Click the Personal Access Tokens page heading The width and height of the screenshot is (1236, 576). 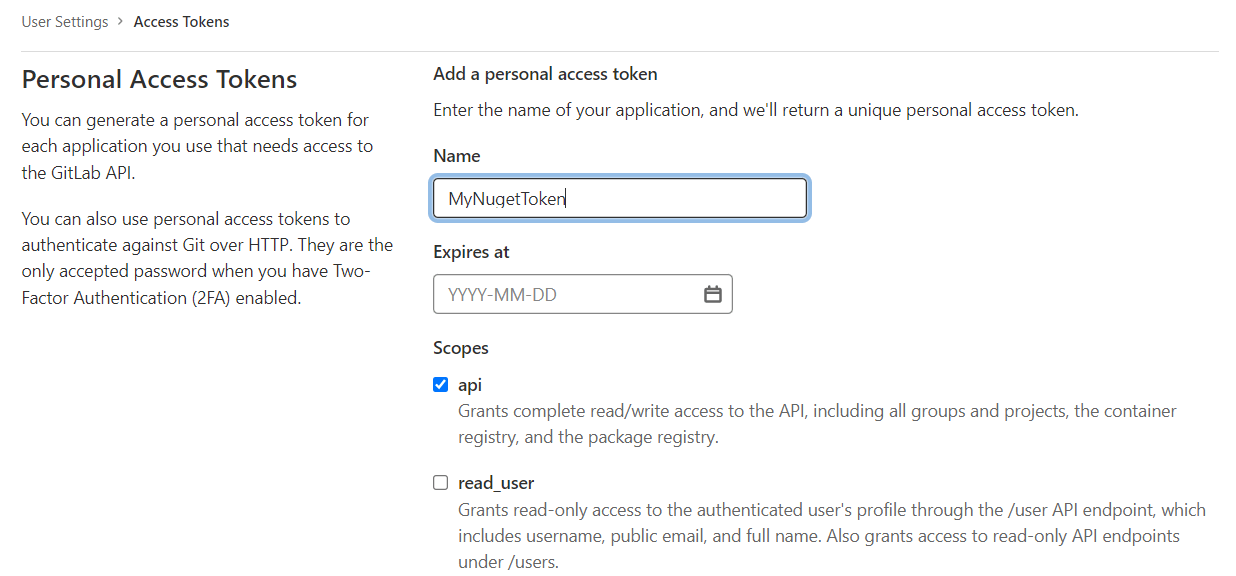[x=158, y=78]
